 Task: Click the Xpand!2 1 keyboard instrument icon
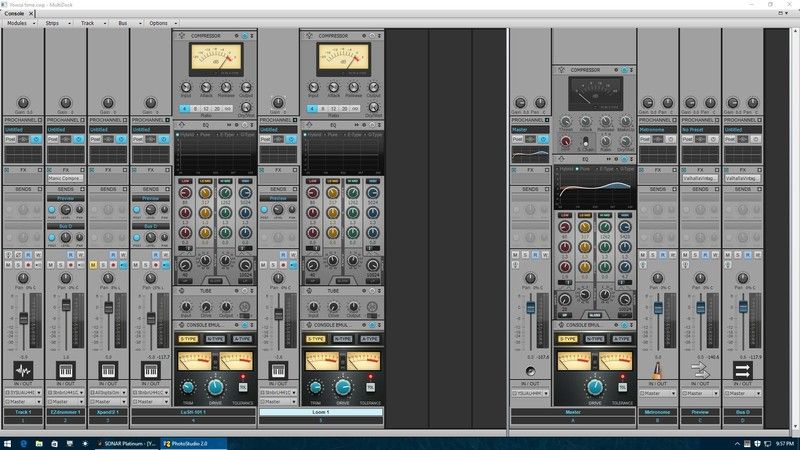(x=108, y=370)
